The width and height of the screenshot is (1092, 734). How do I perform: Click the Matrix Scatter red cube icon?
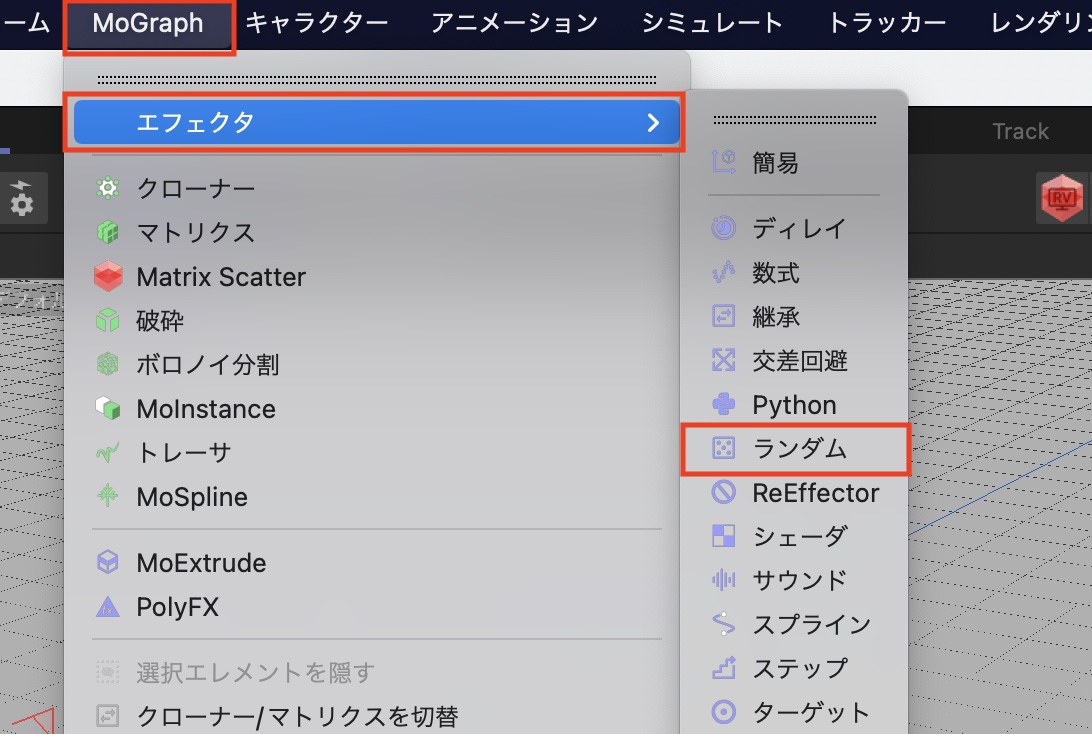point(107,277)
